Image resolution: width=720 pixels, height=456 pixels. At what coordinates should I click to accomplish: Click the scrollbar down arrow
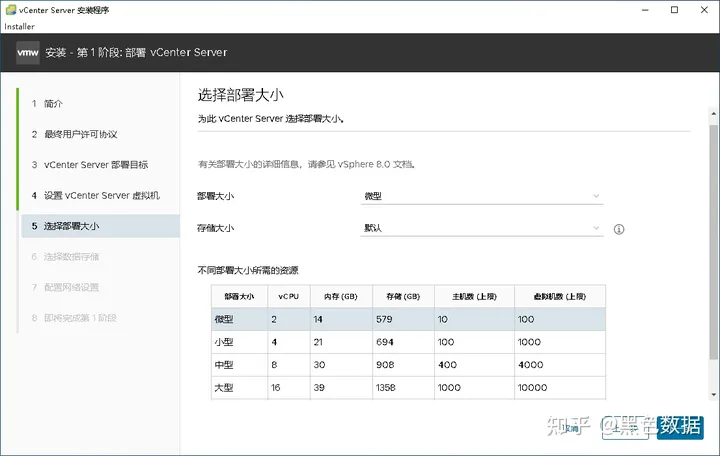[x=713, y=394]
